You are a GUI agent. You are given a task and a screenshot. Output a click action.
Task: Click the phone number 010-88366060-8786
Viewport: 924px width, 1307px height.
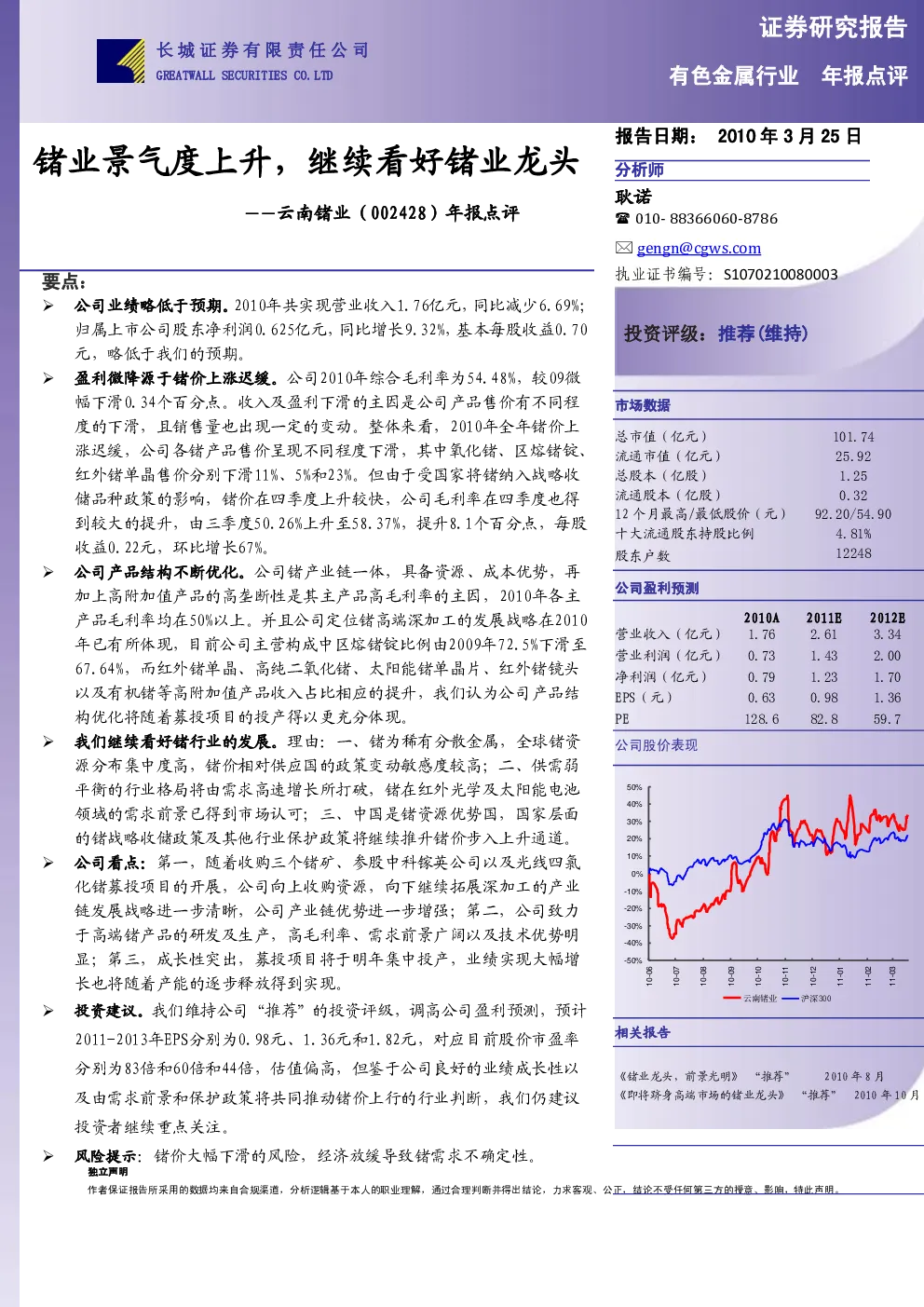pos(706,219)
